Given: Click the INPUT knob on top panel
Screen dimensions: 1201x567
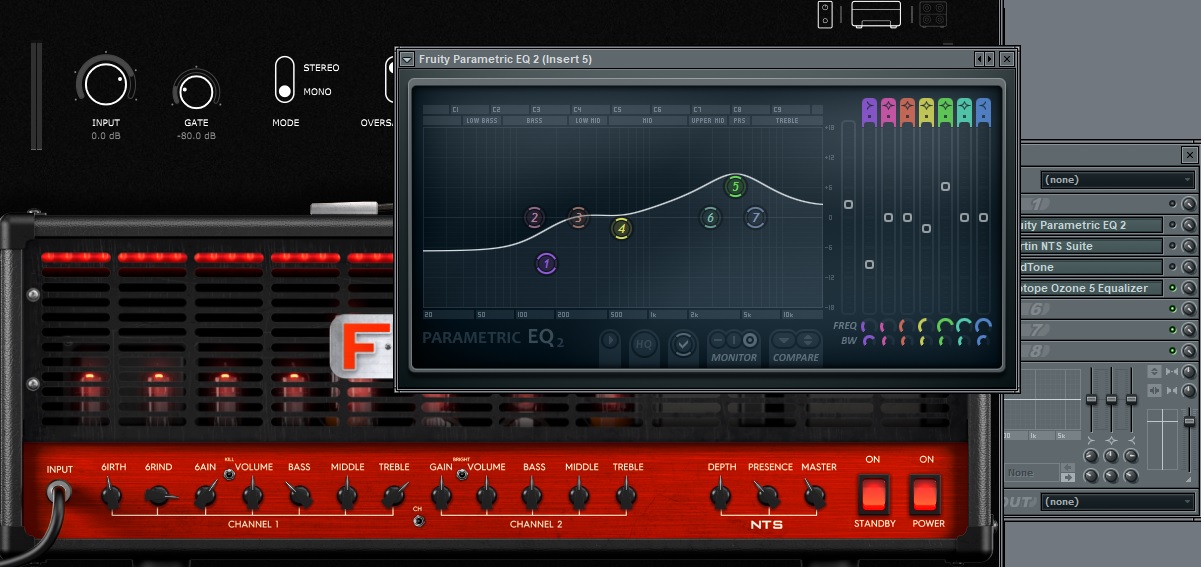Looking at the screenshot, I should pos(105,84).
